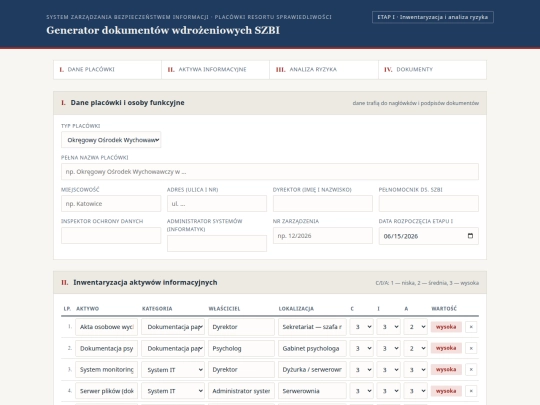Switch to Aktywa informacyjne tab
The width and height of the screenshot is (540, 405).
216,70
